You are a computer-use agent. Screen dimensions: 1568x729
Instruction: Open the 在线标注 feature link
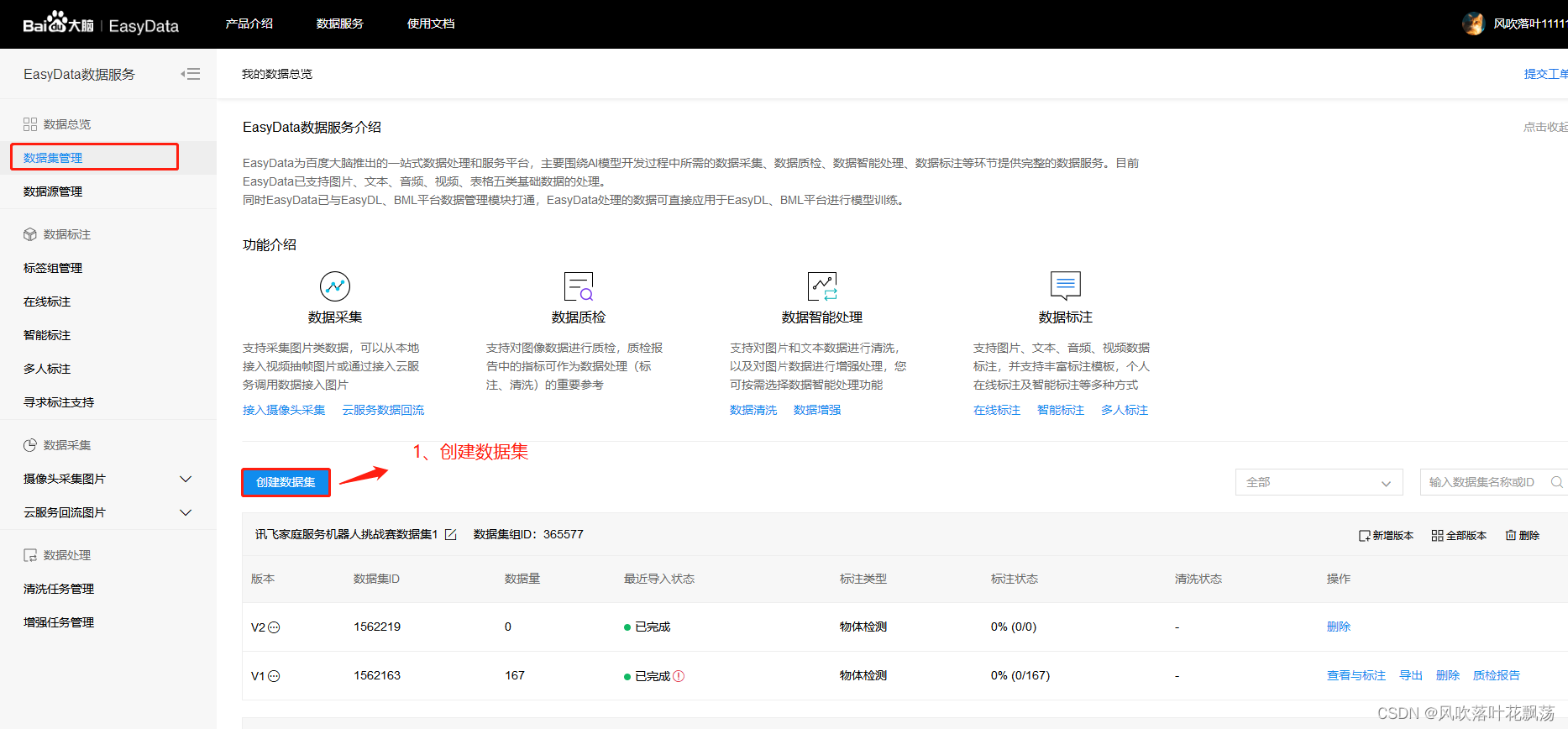click(x=997, y=410)
